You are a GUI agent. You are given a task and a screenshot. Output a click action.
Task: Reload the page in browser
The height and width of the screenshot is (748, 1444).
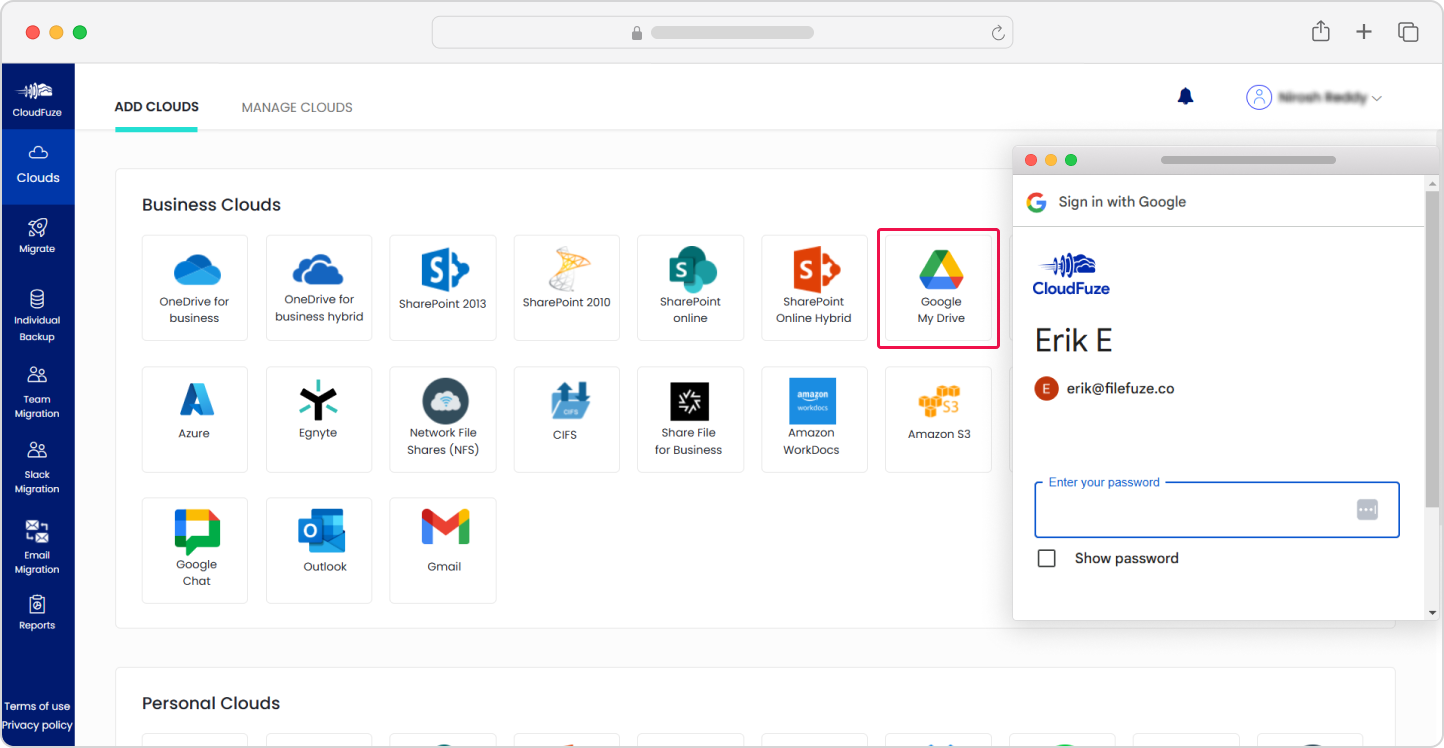pyautogui.click(x=997, y=33)
